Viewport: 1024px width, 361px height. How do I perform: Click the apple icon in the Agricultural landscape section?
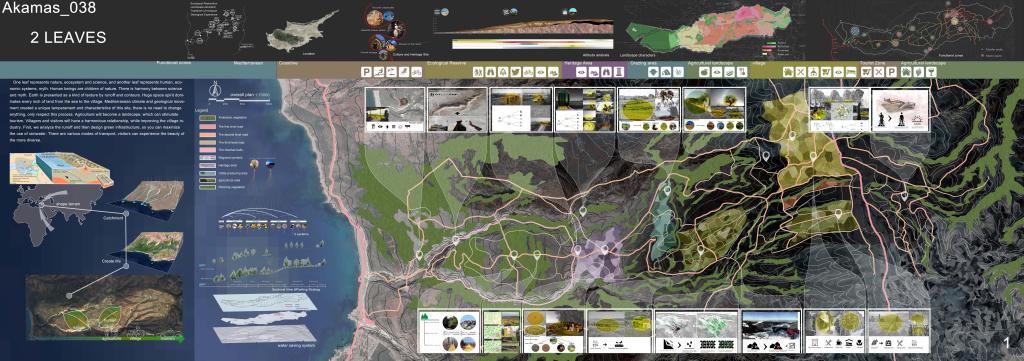[705, 72]
